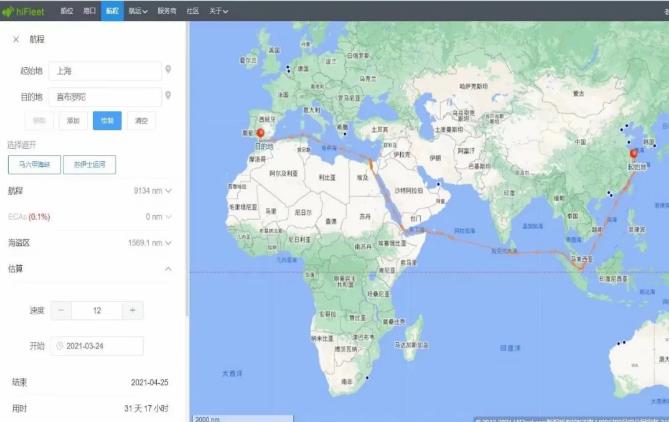
Task: Click the location pin next to the 目的地 field
Action: pyautogui.click(x=168, y=95)
